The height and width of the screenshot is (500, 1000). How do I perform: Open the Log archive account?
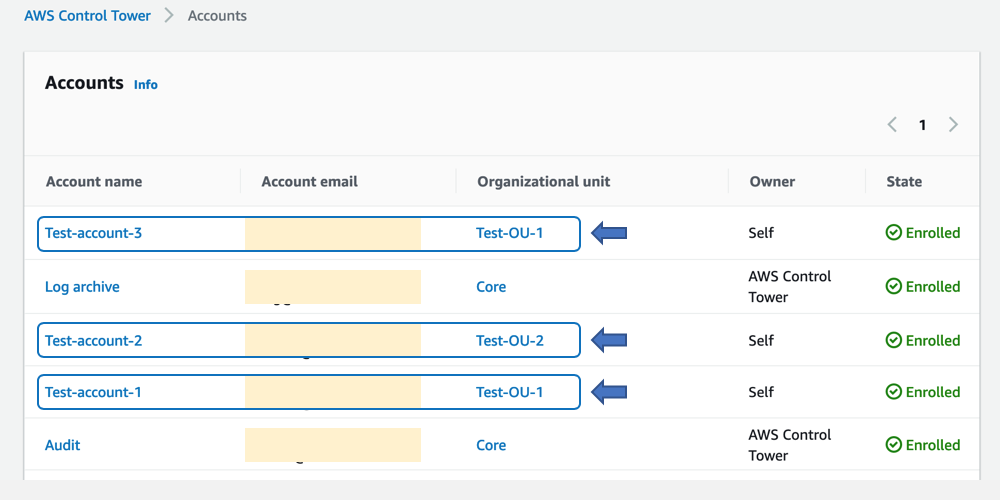(x=82, y=287)
